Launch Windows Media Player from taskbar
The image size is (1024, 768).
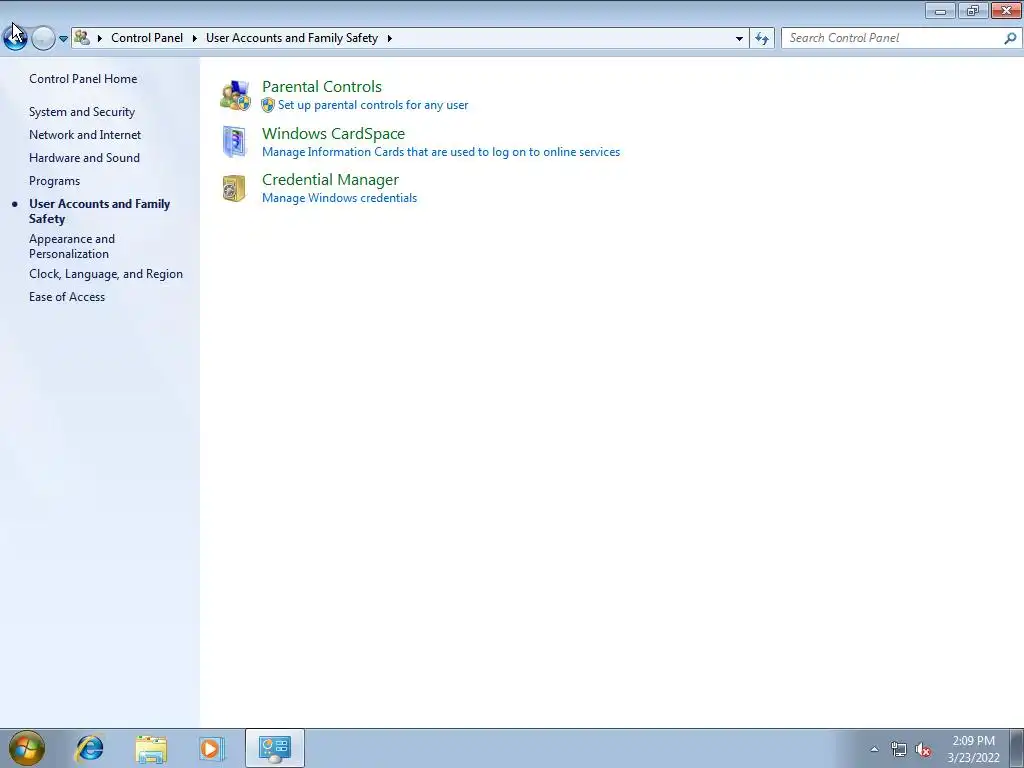(212, 748)
